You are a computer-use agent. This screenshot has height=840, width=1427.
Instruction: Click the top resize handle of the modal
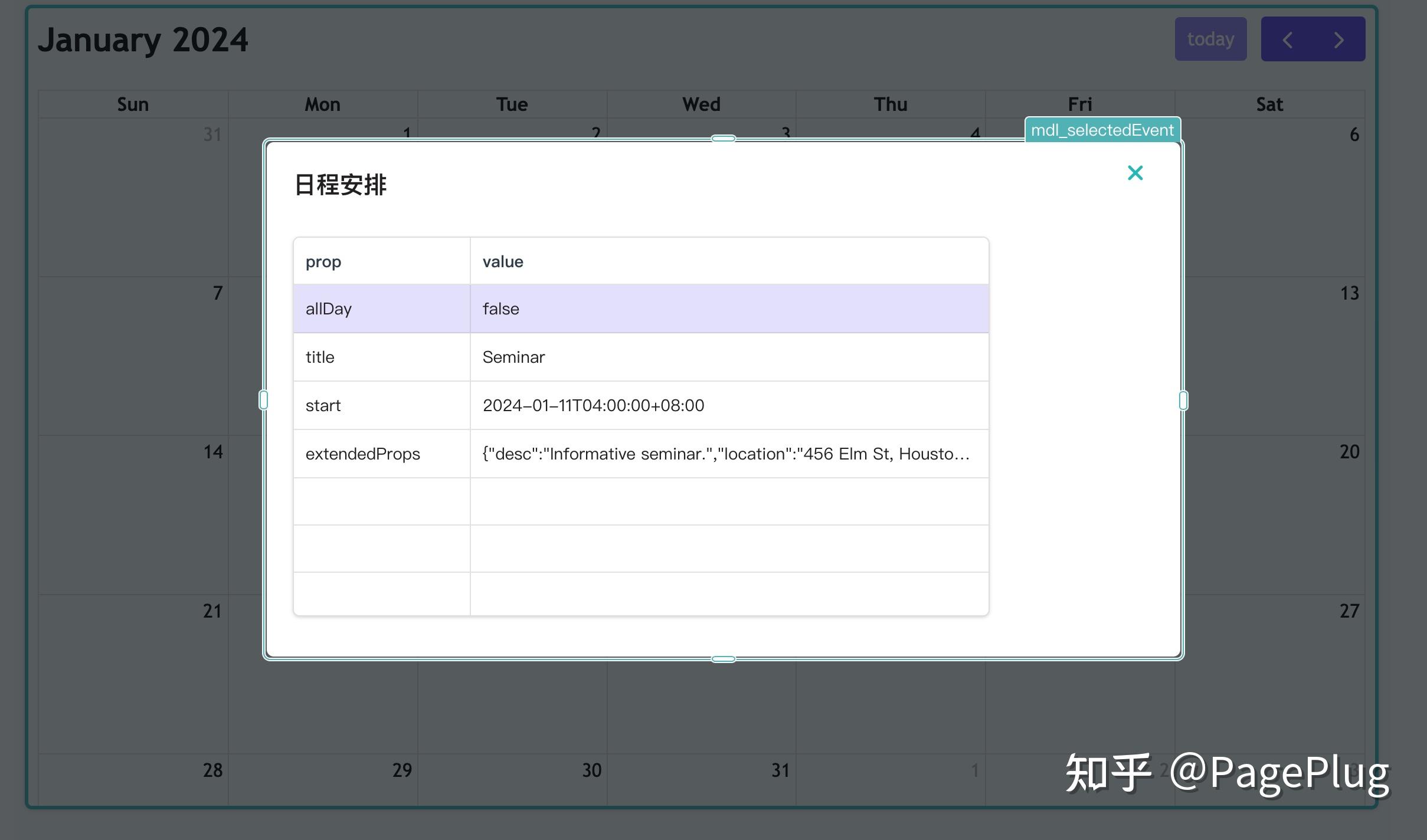click(722, 139)
